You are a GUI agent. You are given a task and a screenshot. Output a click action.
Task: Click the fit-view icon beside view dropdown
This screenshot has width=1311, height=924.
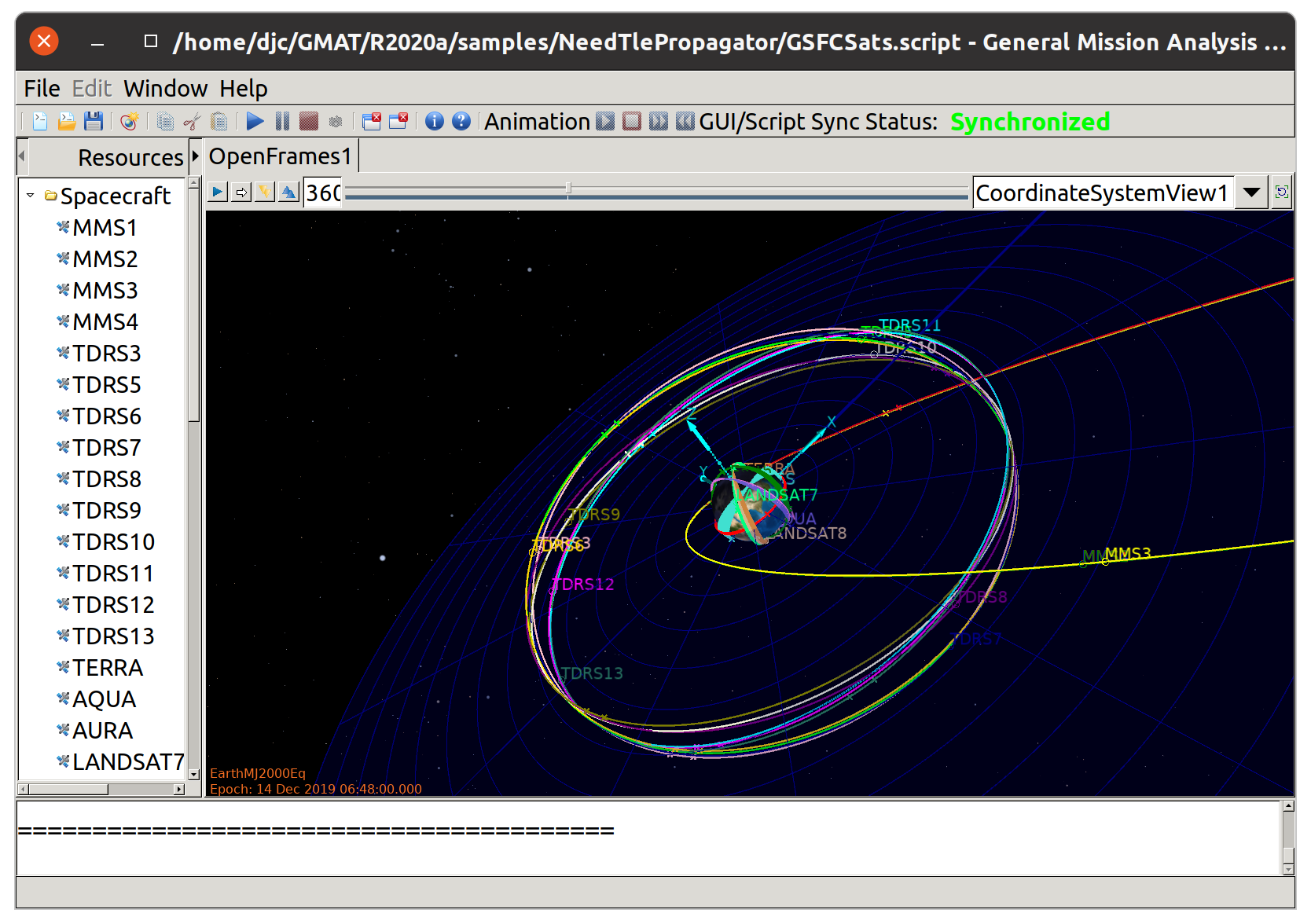(1282, 192)
